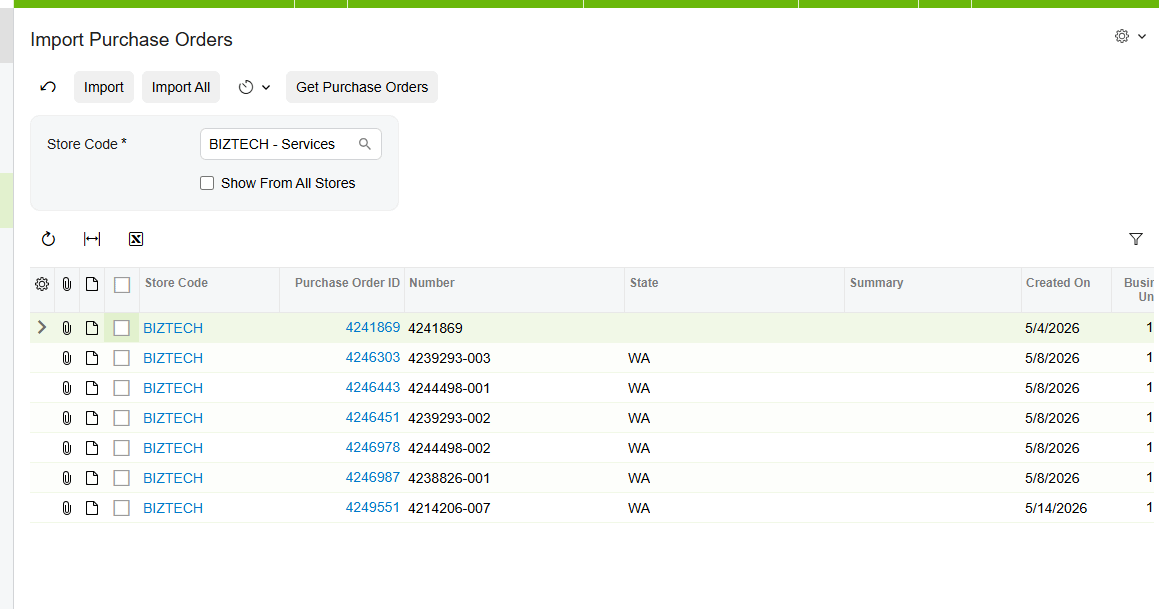Screen dimensions: 1159x609
Task: Select checkbox for order 4241869
Action: [122, 328]
